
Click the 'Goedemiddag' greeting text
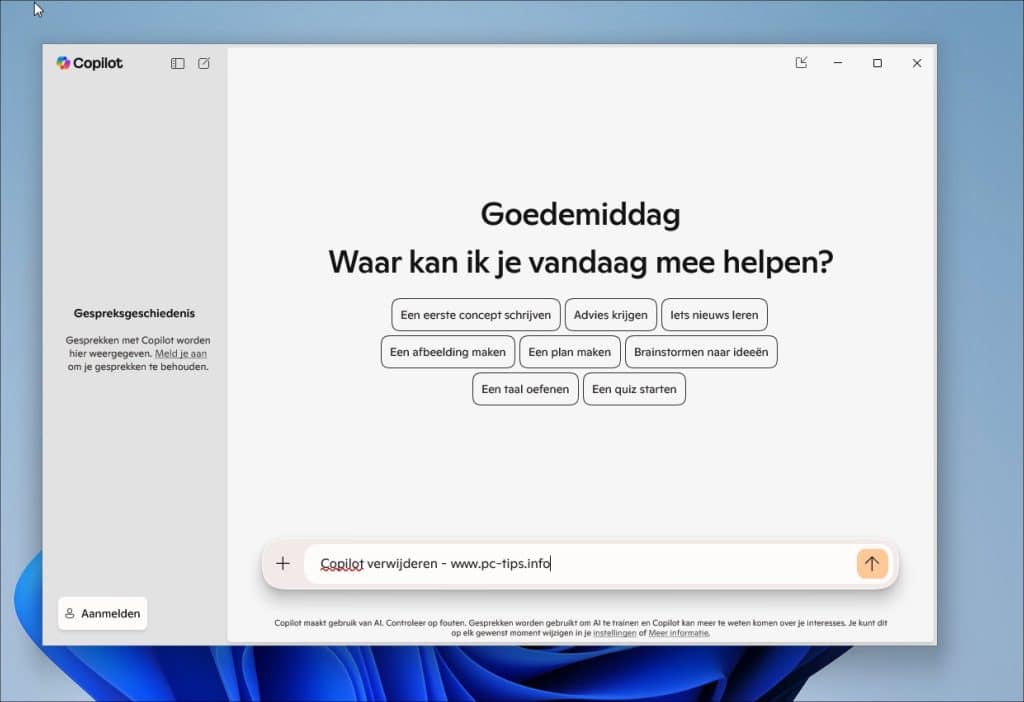[581, 215]
